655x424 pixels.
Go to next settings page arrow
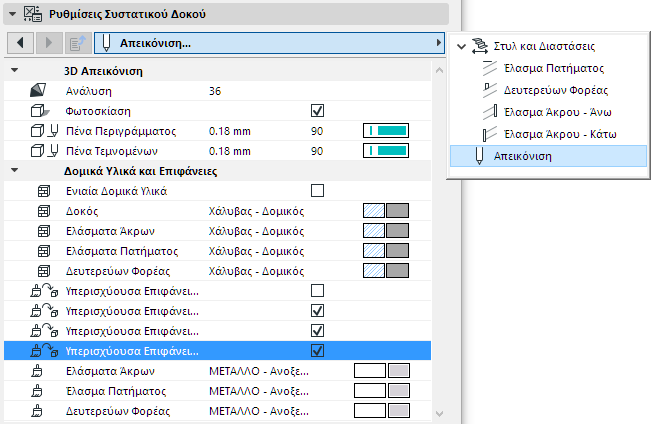(49, 43)
